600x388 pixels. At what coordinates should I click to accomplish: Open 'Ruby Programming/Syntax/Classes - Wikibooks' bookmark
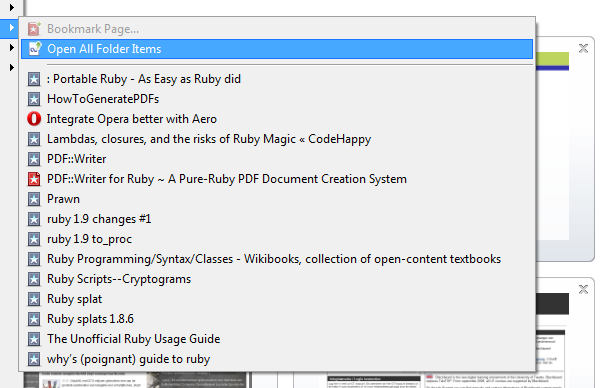point(277,259)
